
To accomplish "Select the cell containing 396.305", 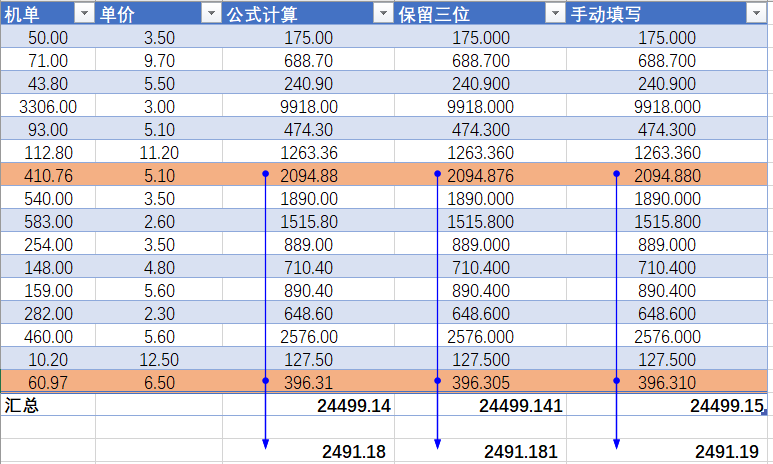I will pos(480,383).
